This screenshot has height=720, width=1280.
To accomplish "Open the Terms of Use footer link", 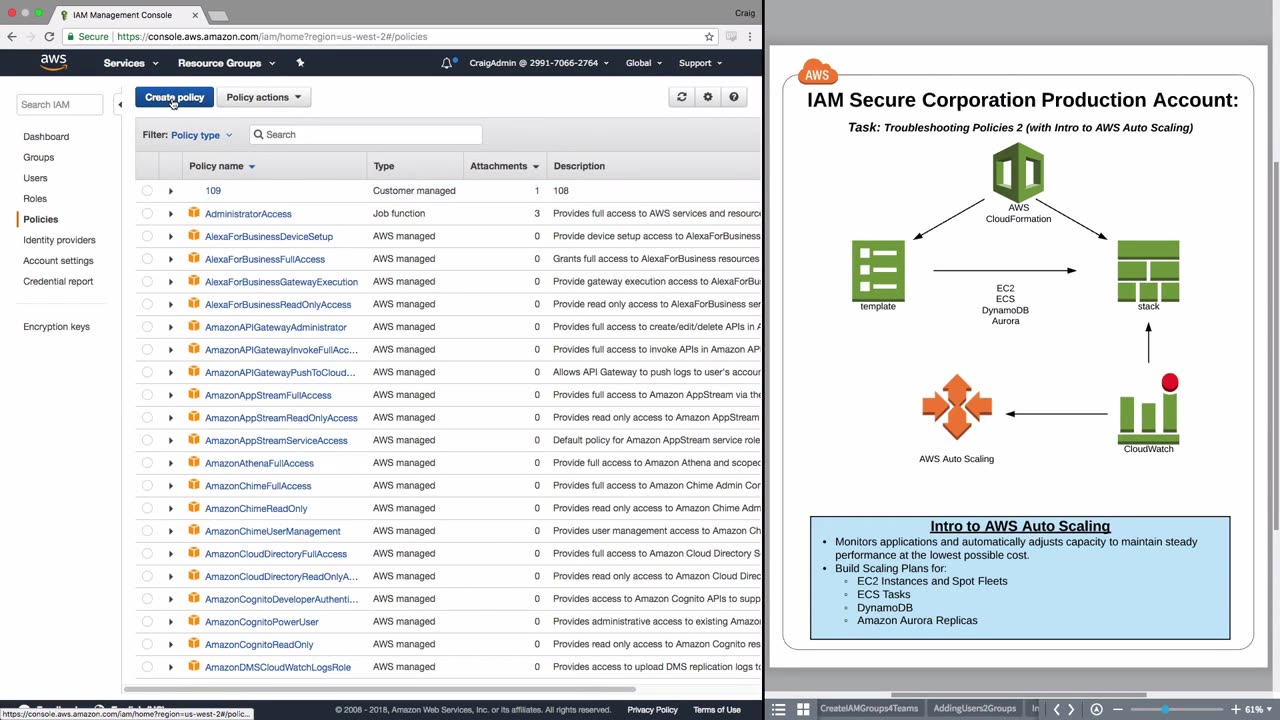I will [x=717, y=710].
